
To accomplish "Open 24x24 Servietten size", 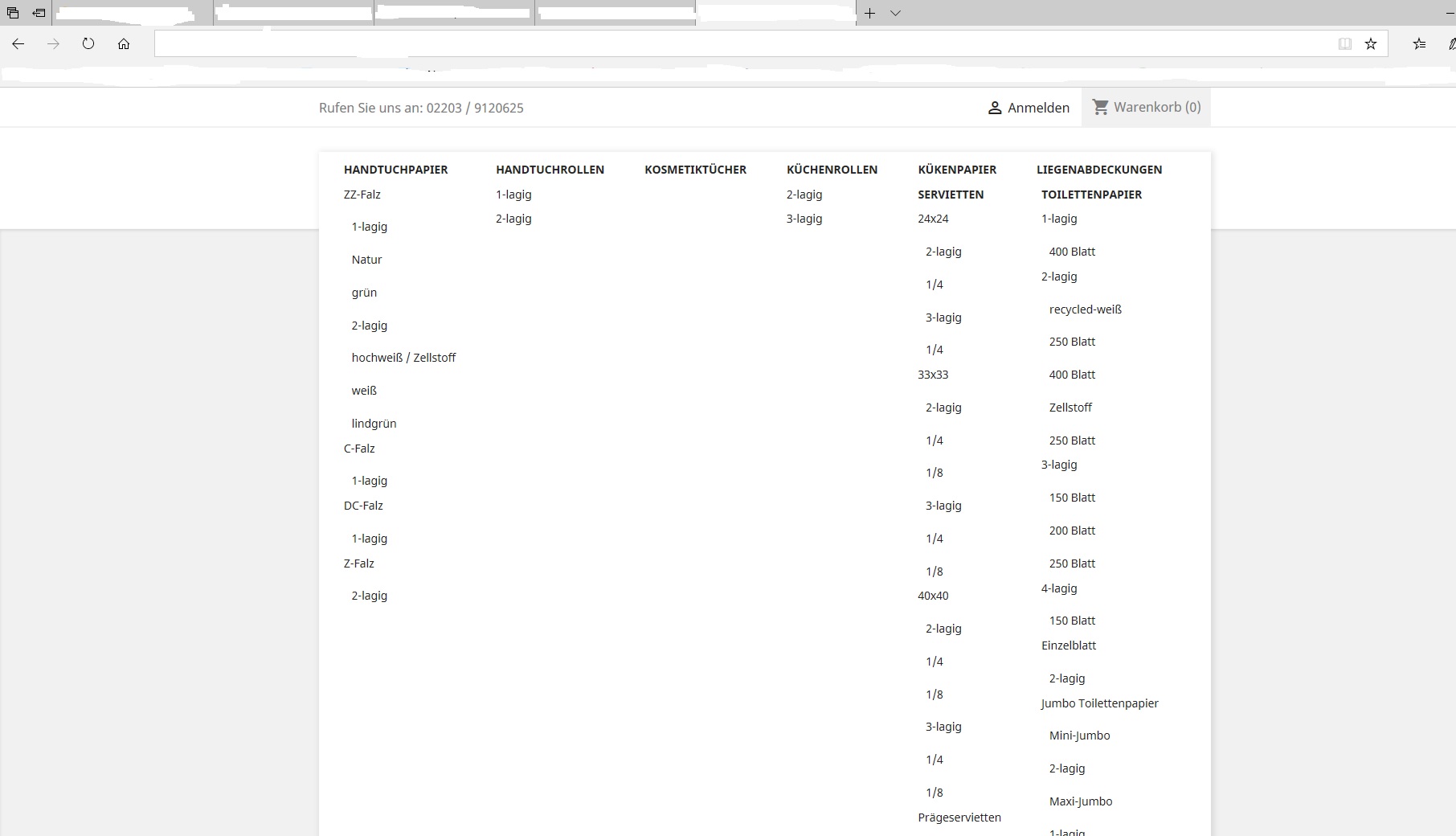I will point(933,219).
